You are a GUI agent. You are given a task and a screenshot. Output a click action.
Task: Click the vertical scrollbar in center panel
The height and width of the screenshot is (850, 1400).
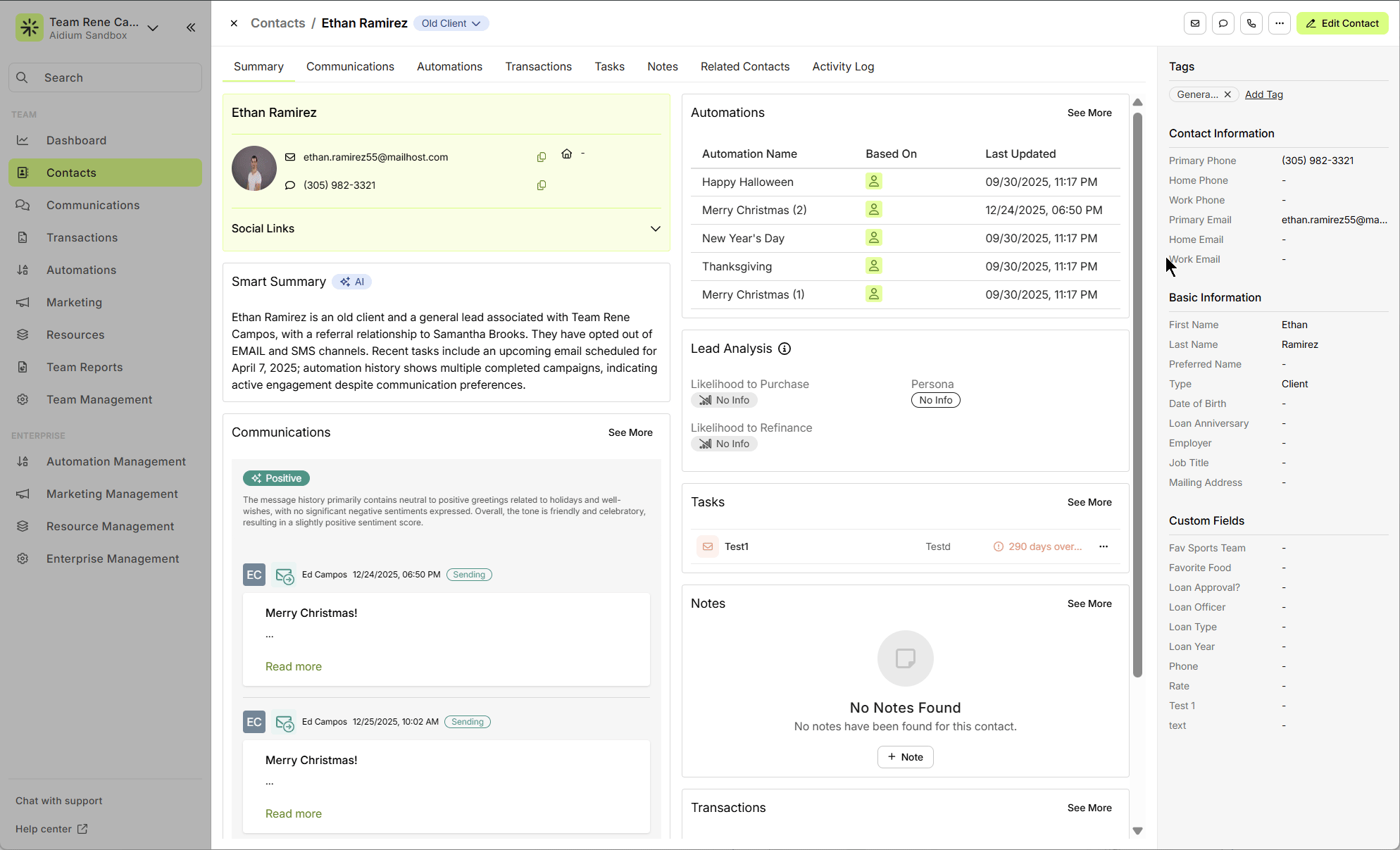pos(1137,394)
